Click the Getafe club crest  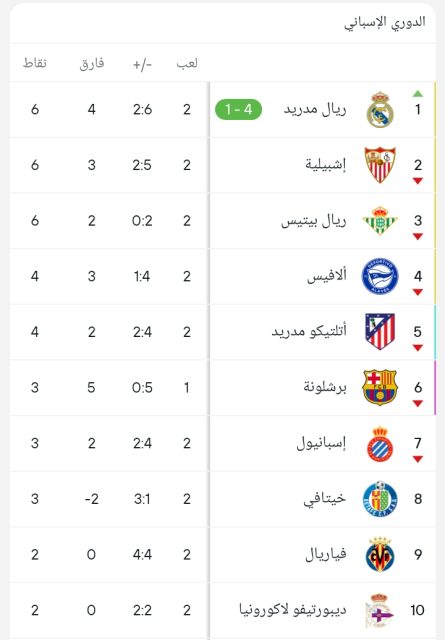point(380,499)
